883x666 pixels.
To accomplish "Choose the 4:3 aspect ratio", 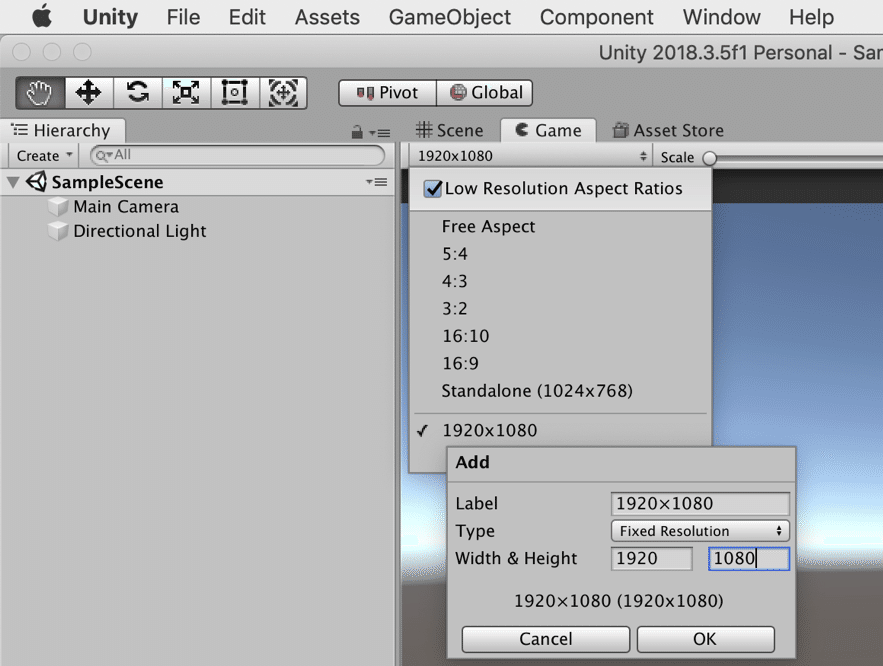I will [454, 281].
